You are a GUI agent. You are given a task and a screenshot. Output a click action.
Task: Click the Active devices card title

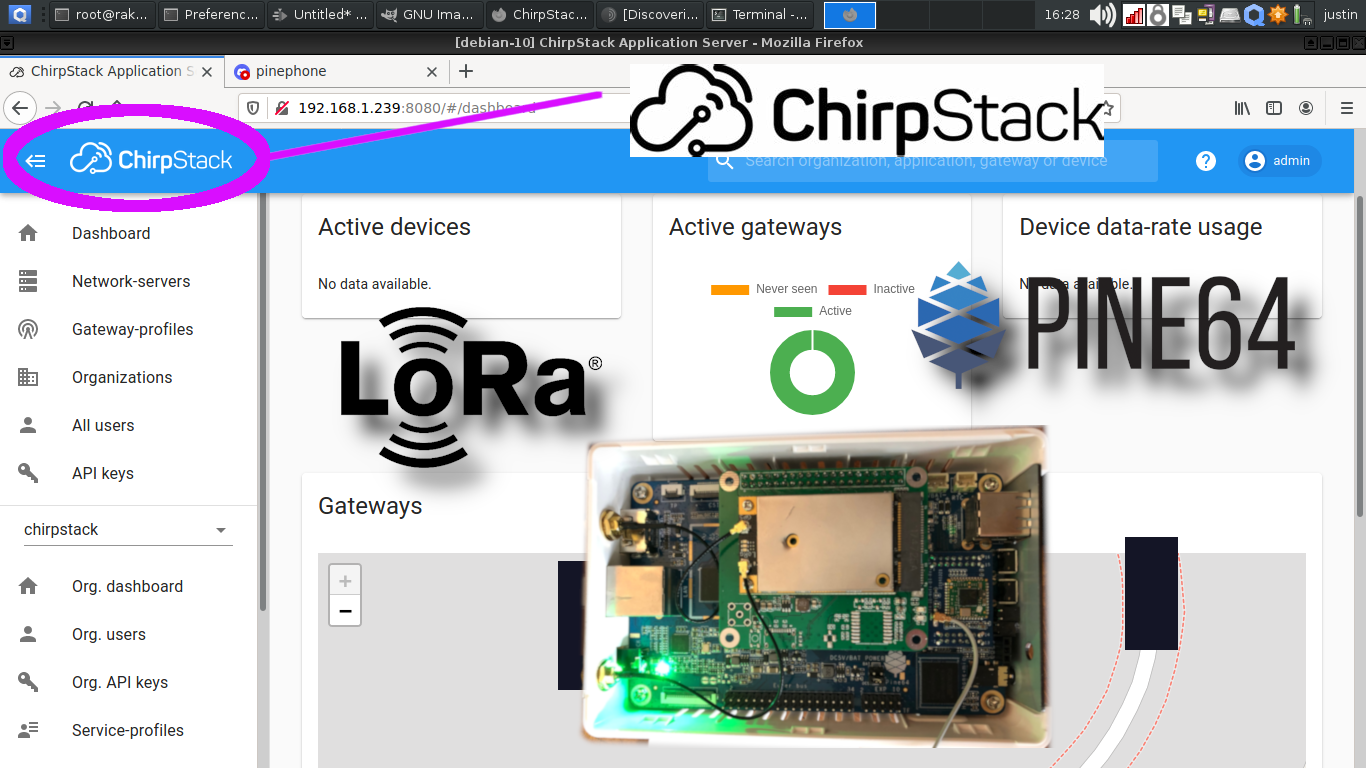tap(394, 227)
